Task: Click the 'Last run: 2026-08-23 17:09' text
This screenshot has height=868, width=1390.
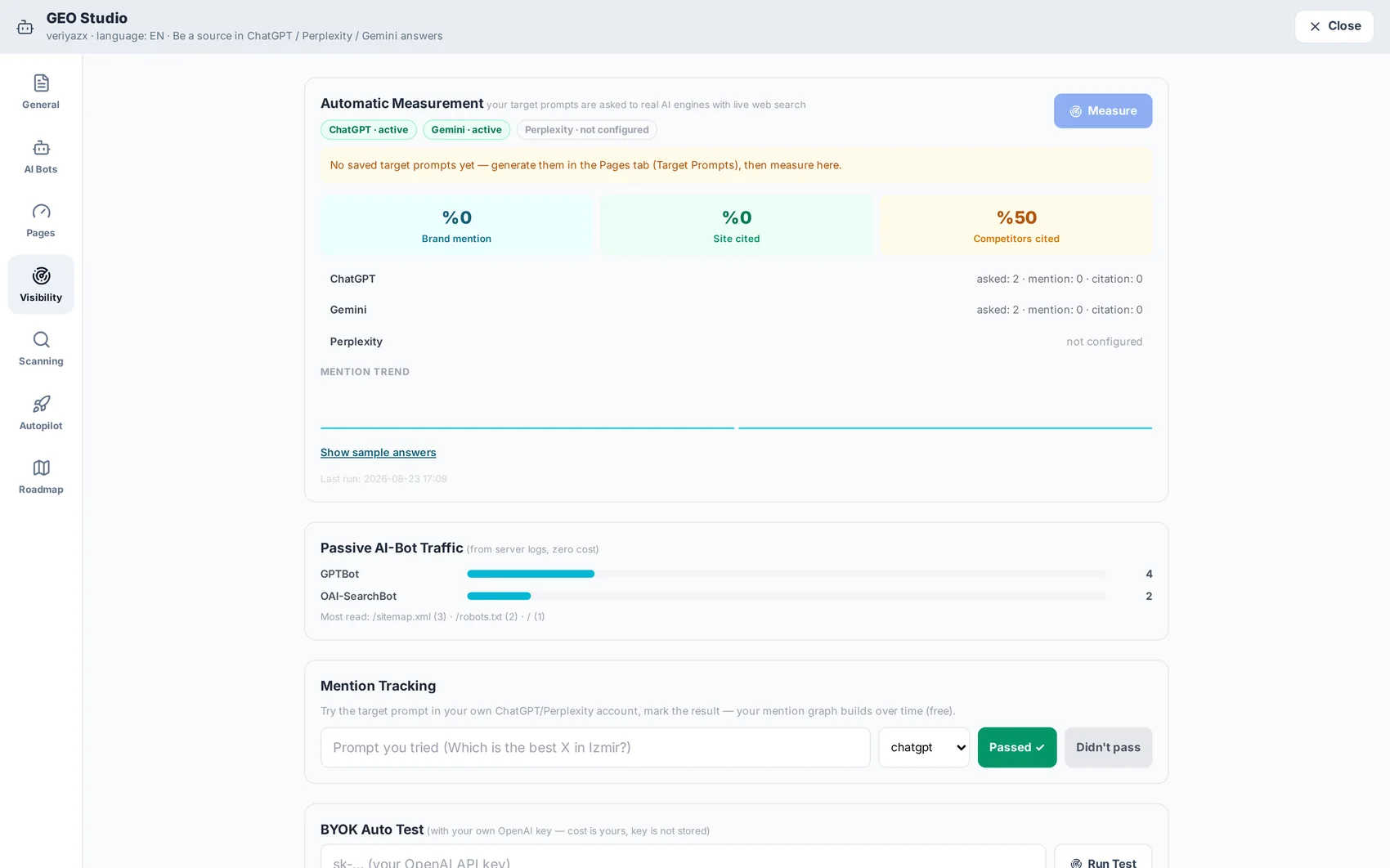Action: point(383,479)
